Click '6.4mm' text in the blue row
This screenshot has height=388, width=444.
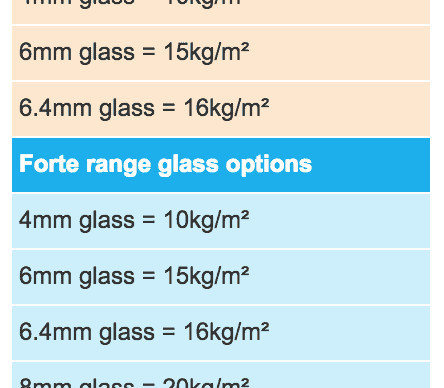coord(55,332)
